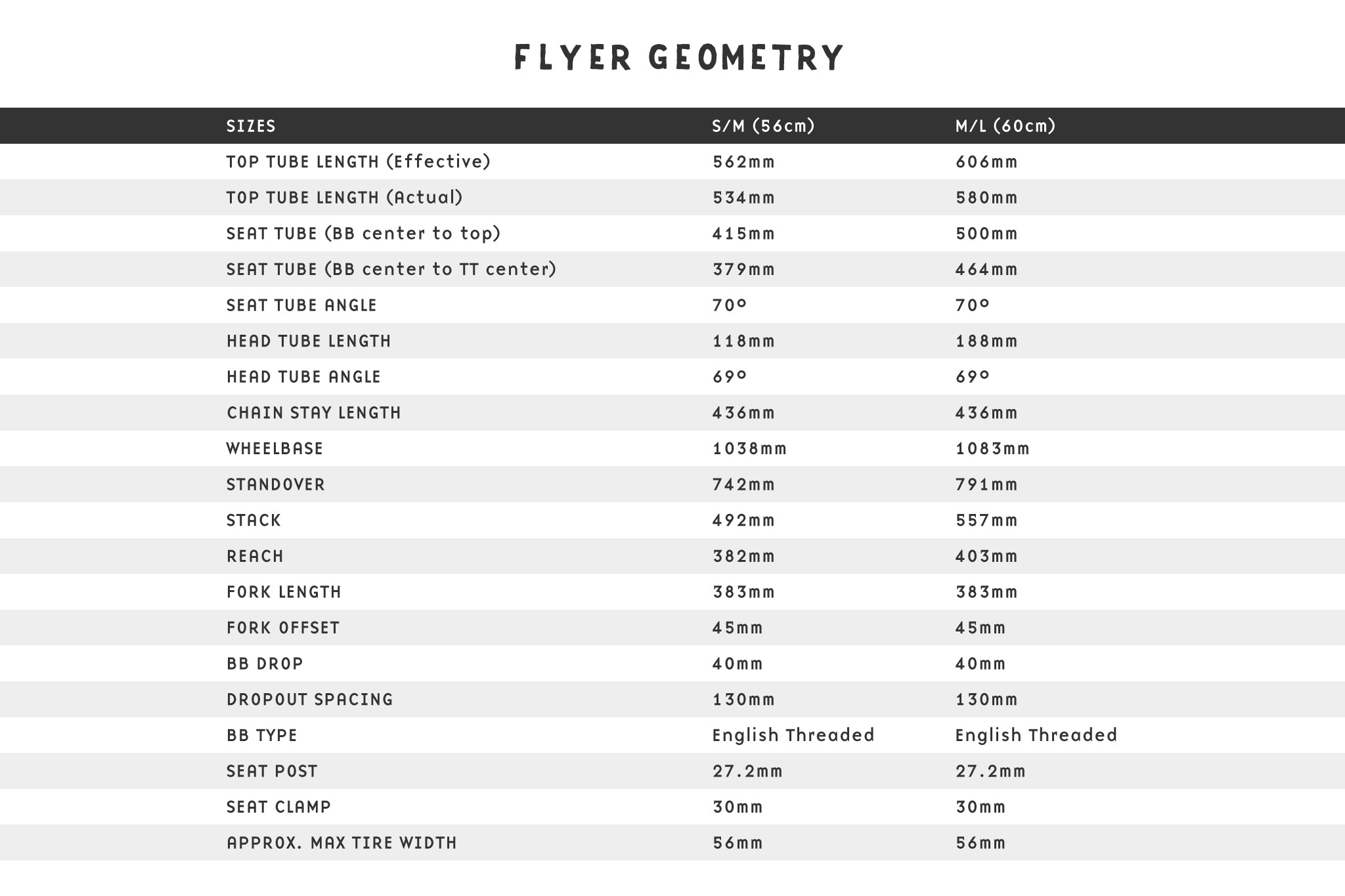Viewport: 1345px width, 896px height.
Task: Select the 791mm standover value
Action: point(986,484)
